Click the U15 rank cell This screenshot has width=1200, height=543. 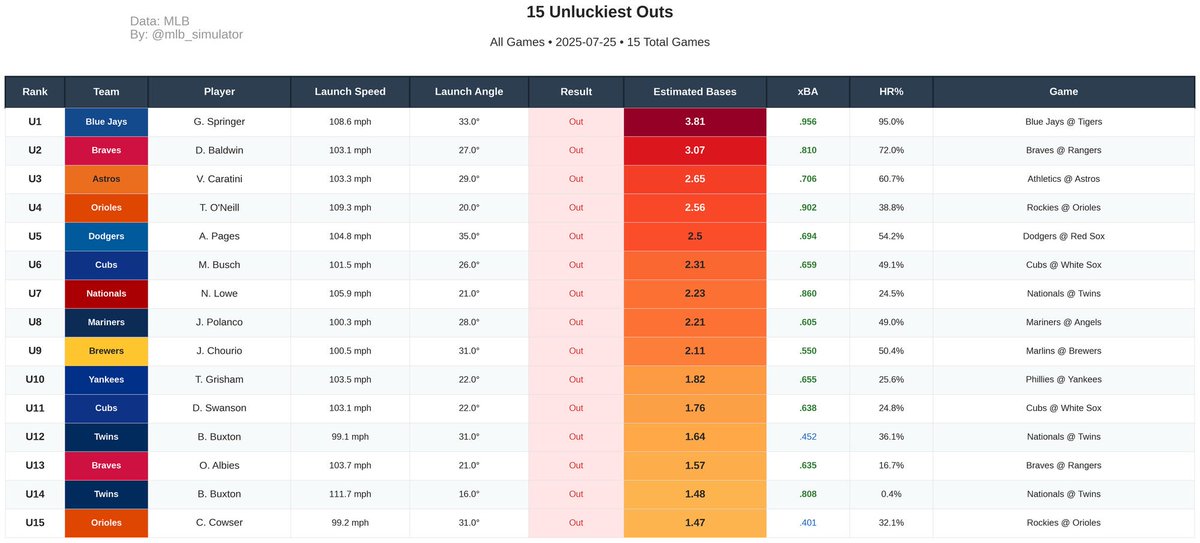coord(35,523)
